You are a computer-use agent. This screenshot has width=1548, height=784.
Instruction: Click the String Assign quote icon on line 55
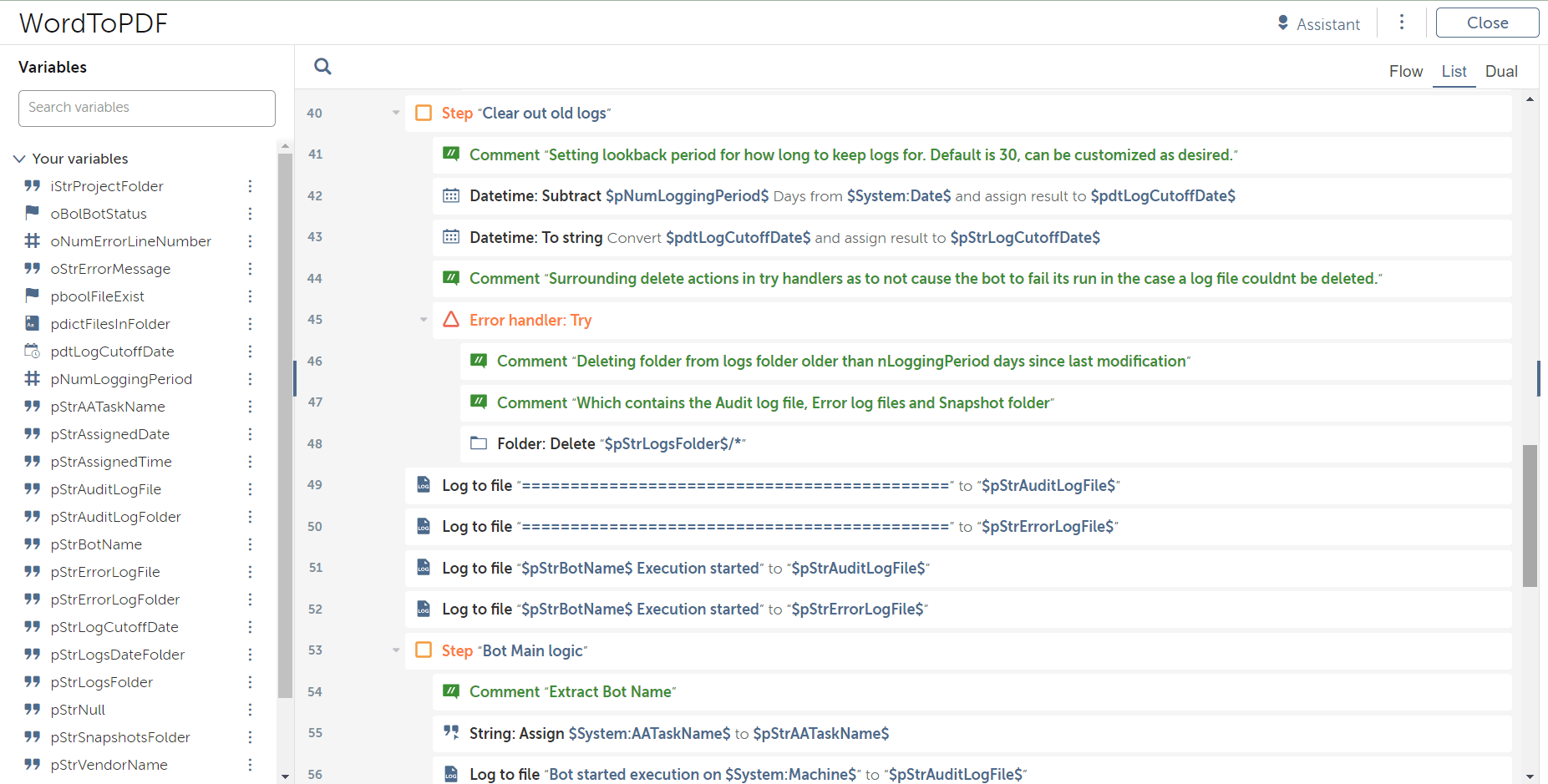pyautogui.click(x=451, y=732)
